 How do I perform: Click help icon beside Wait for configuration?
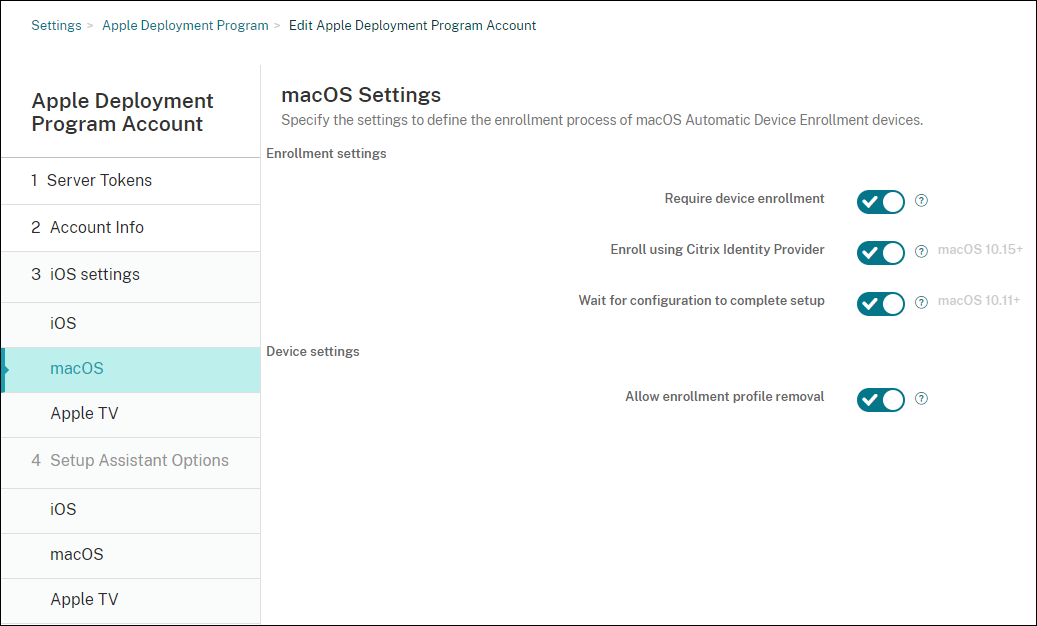click(922, 302)
